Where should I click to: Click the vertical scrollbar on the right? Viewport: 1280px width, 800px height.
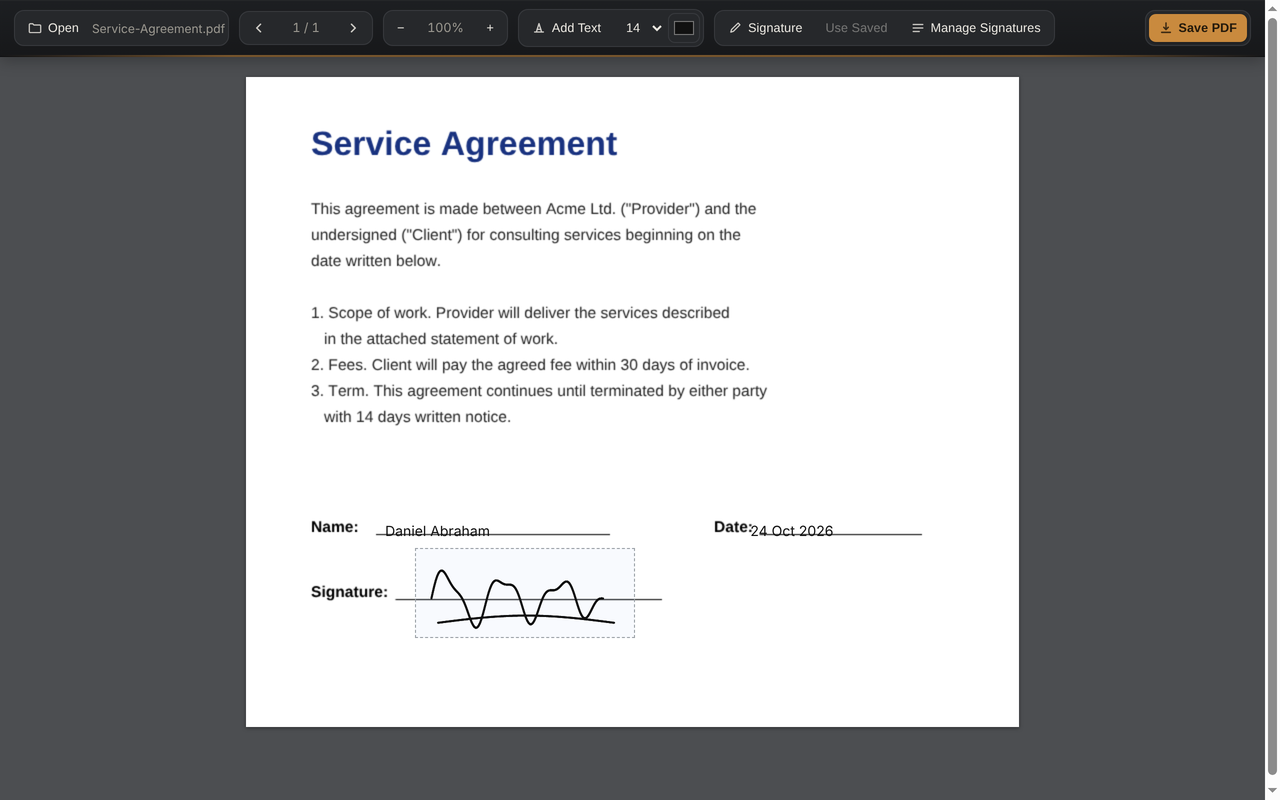[x=1272, y=395]
